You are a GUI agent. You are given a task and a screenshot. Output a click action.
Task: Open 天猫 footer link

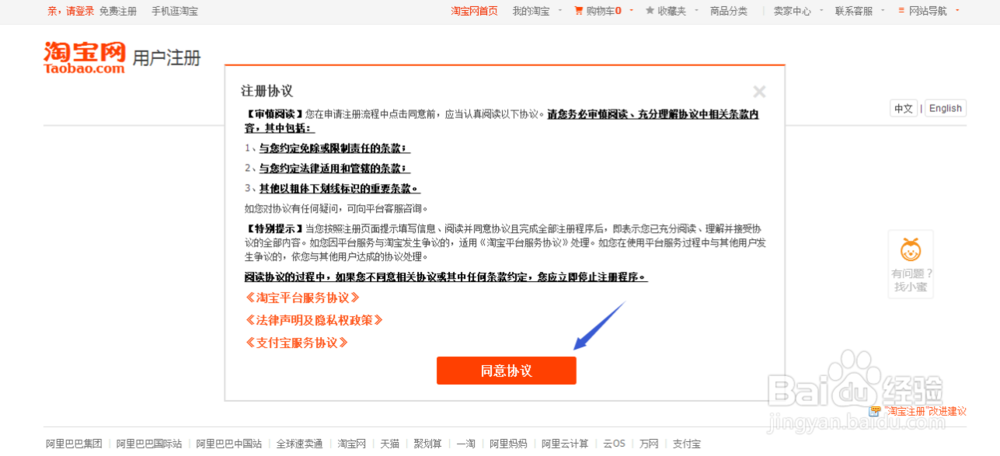[x=390, y=443]
